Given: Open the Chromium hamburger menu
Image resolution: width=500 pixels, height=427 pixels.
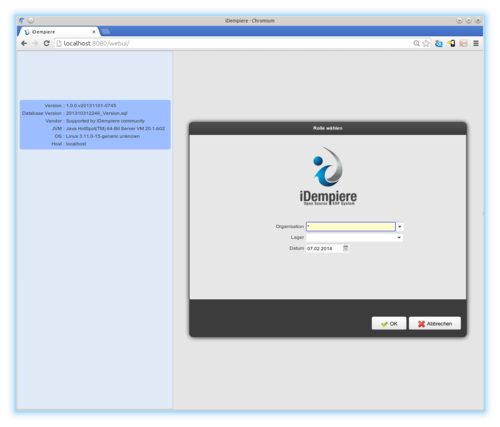Looking at the screenshot, I should coord(476,43).
